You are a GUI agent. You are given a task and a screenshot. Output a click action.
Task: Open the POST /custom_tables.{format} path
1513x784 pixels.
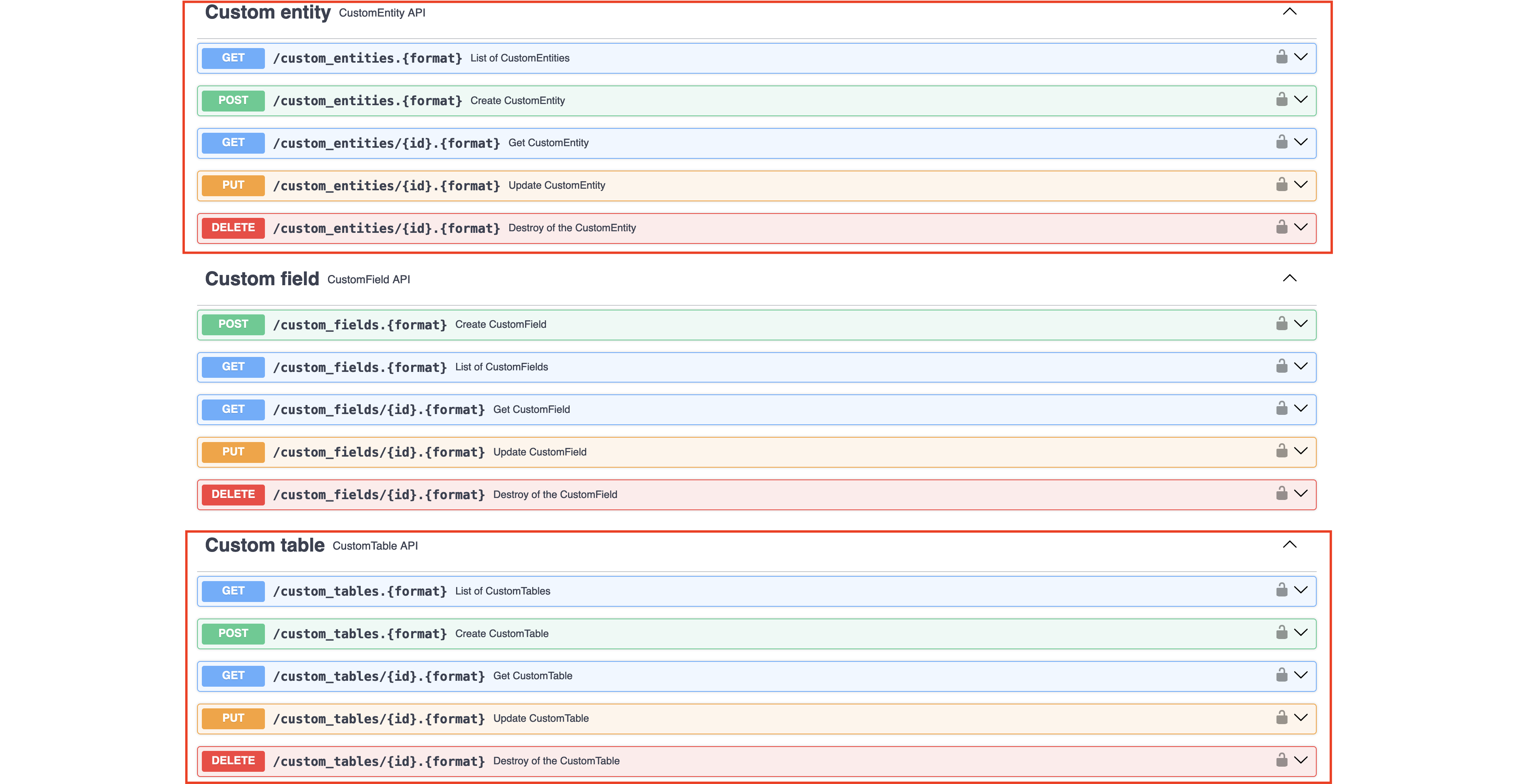coord(360,634)
